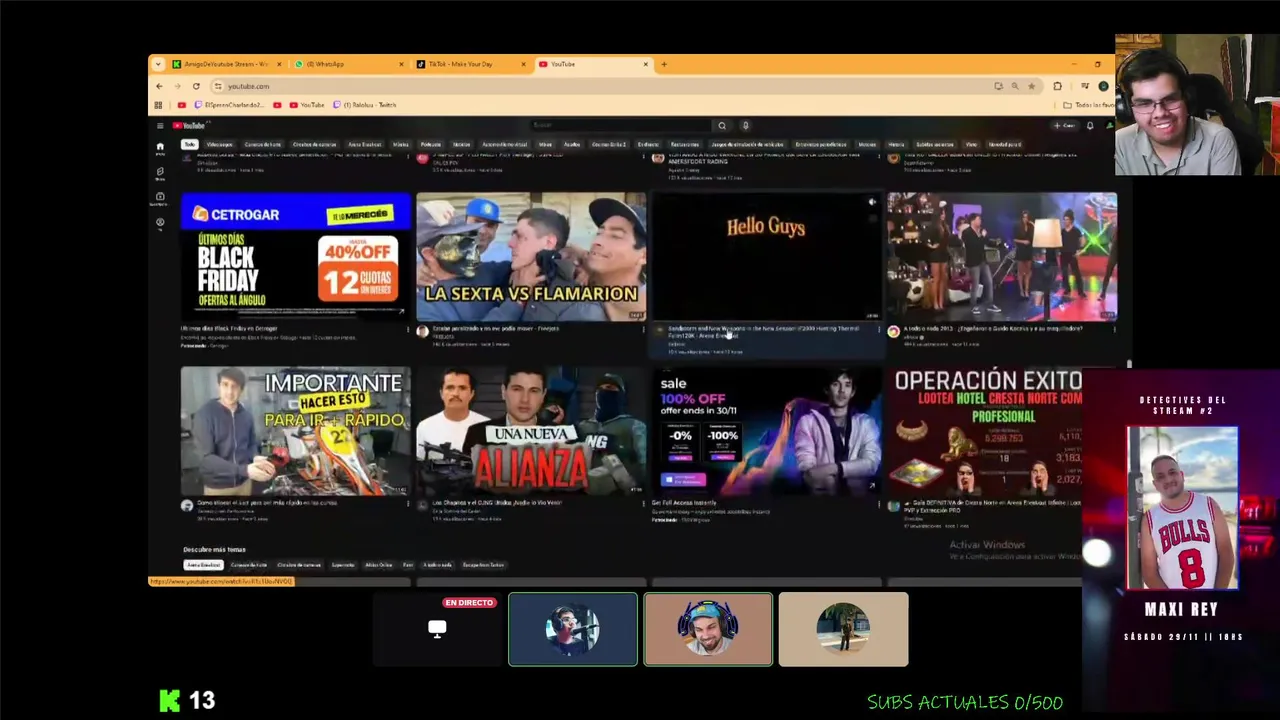The image size is (1280, 720).
Task: Open more options for Una Nueva Alianza video
Action: [644, 503]
